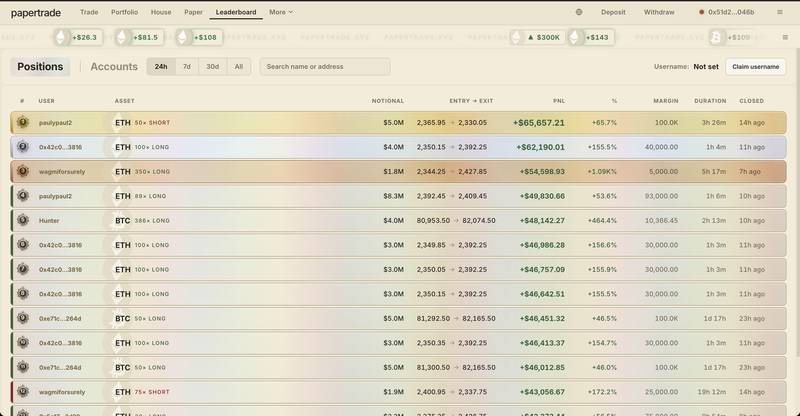800x416 pixels.
Task: Click the ETH icon on the $300K ticker chip
Action: point(517,37)
